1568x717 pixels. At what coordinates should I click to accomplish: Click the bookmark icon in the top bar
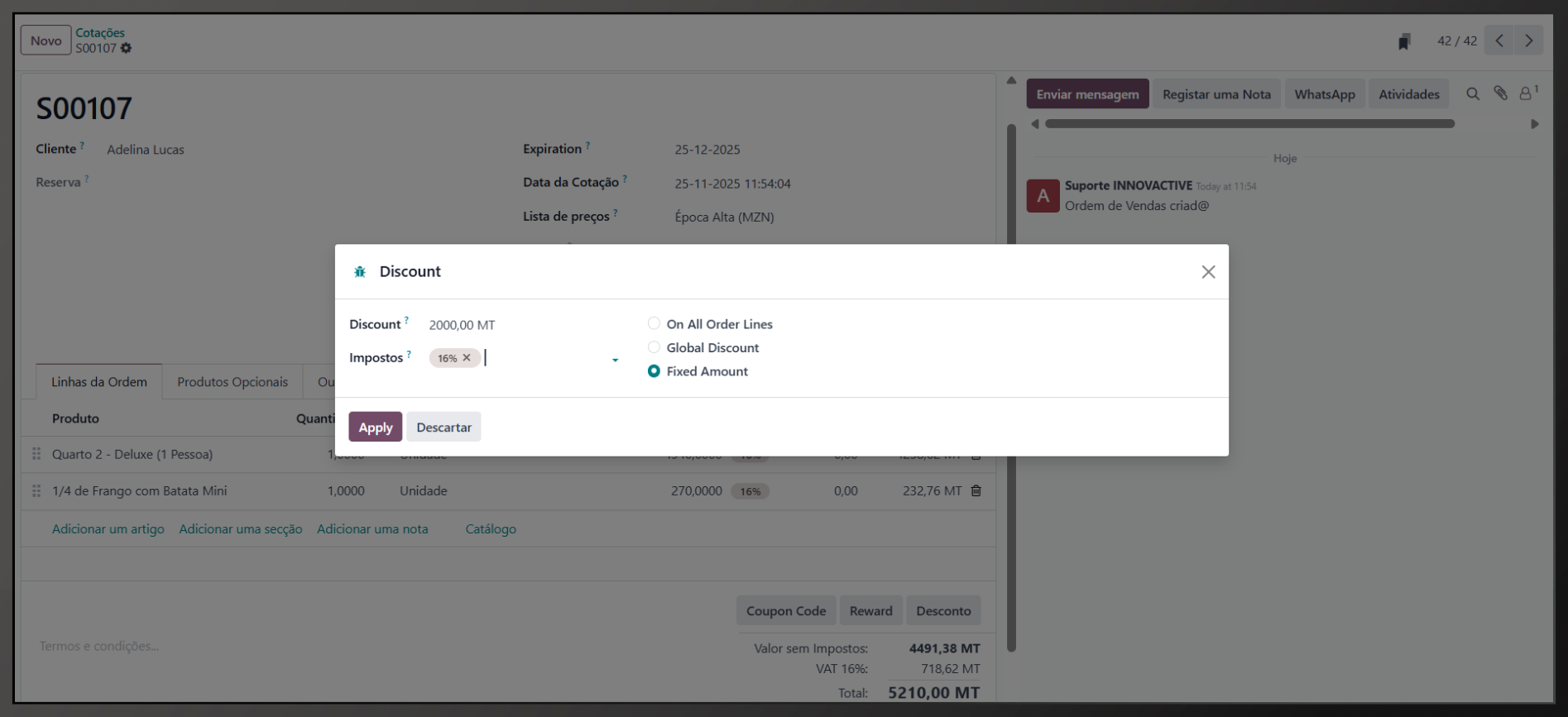(1403, 41)
